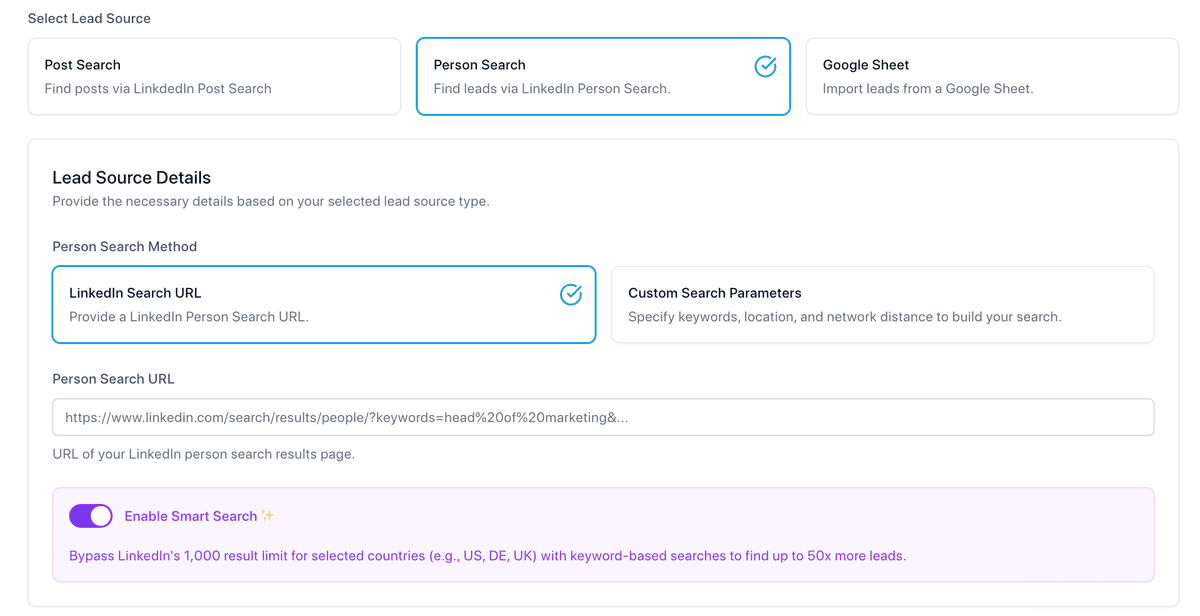Choose the LinkedIn Search URL method
This screenshot has height=616, width=1200.
[x=324, y=304]
